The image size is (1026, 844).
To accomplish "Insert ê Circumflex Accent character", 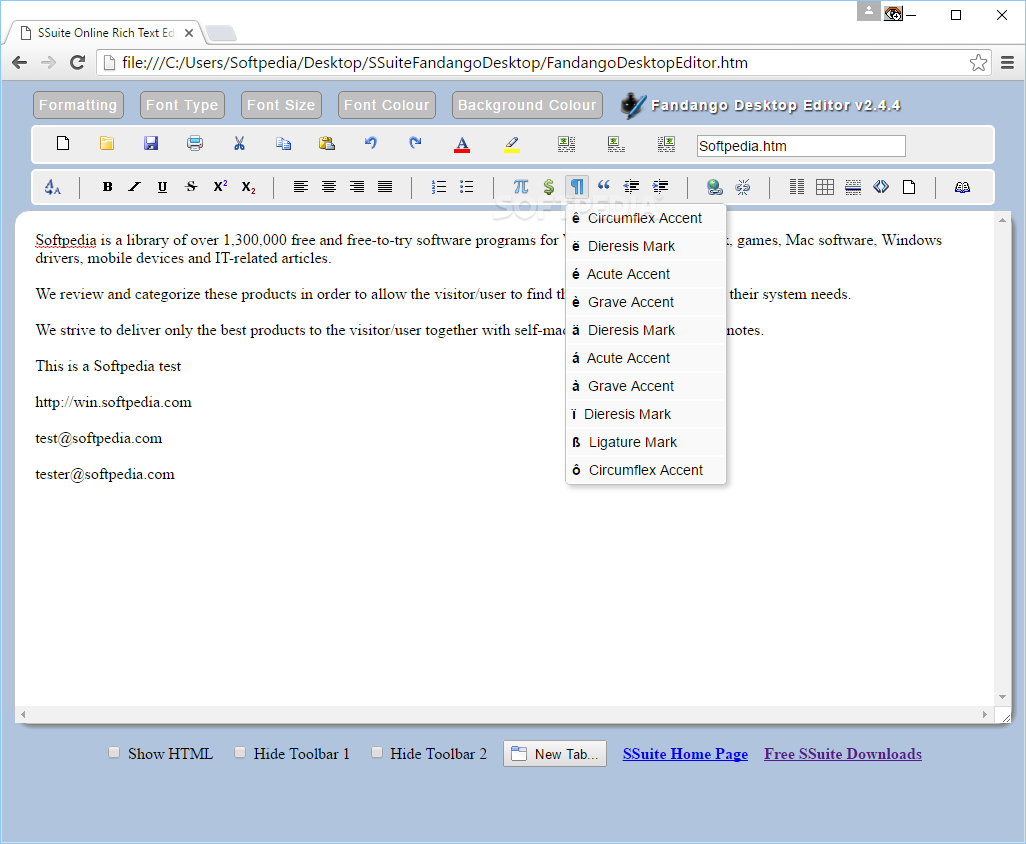I will coord(646,219).
